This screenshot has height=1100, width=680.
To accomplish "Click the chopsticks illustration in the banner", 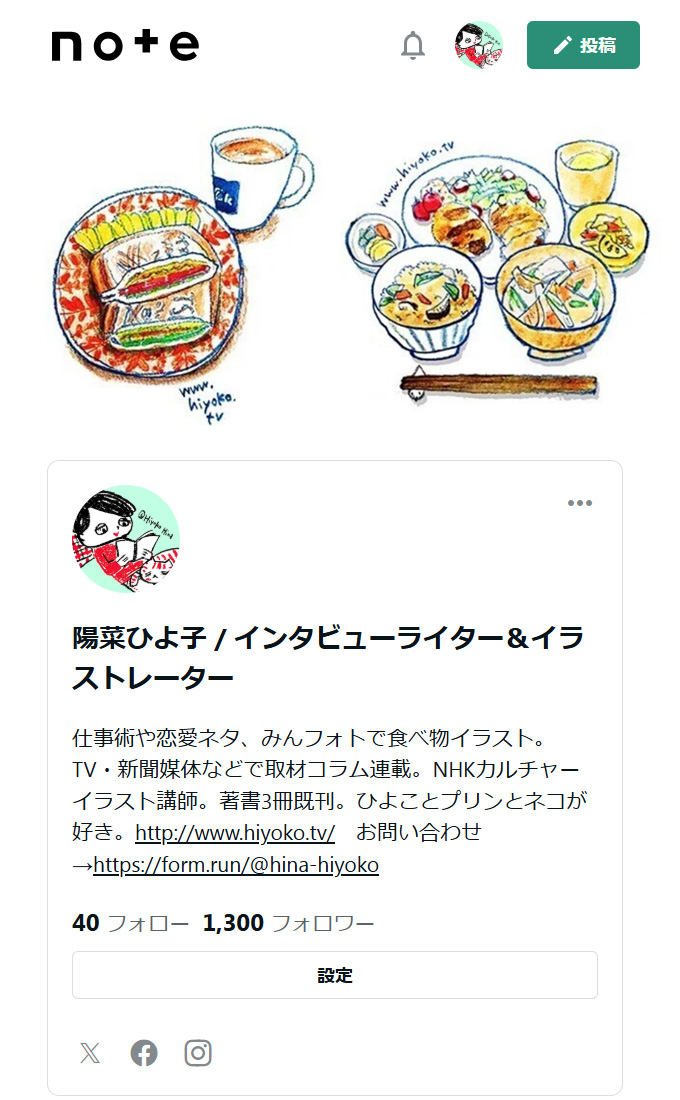I will 498,385.
